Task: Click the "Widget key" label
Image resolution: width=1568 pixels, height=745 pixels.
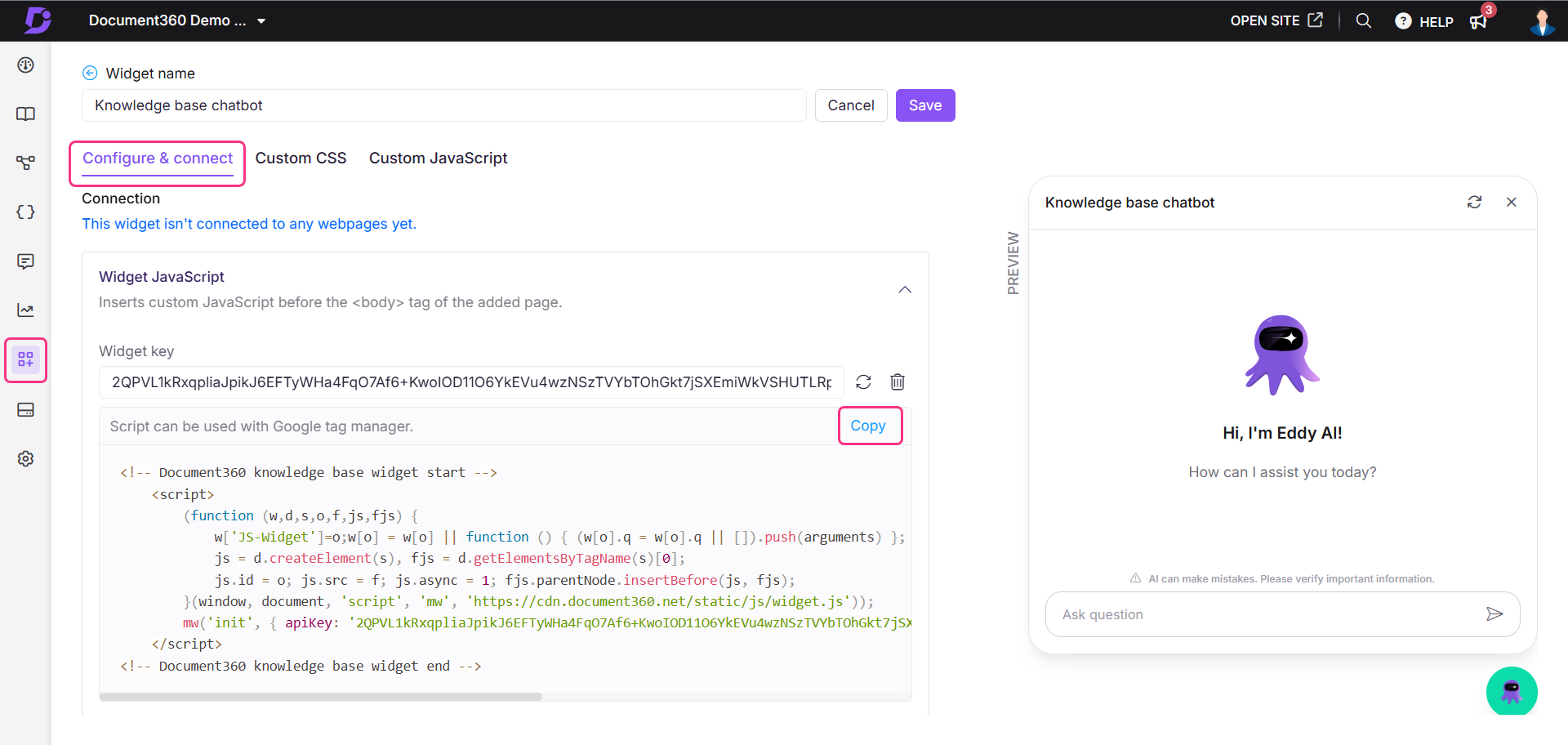Action: pos(136,351)
